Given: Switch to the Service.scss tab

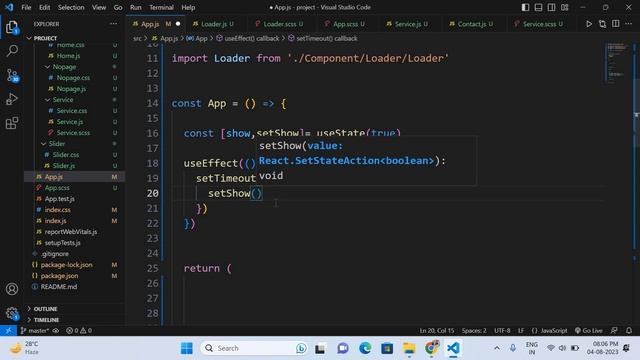Looking at the screenshot, I should coord(539,24).
